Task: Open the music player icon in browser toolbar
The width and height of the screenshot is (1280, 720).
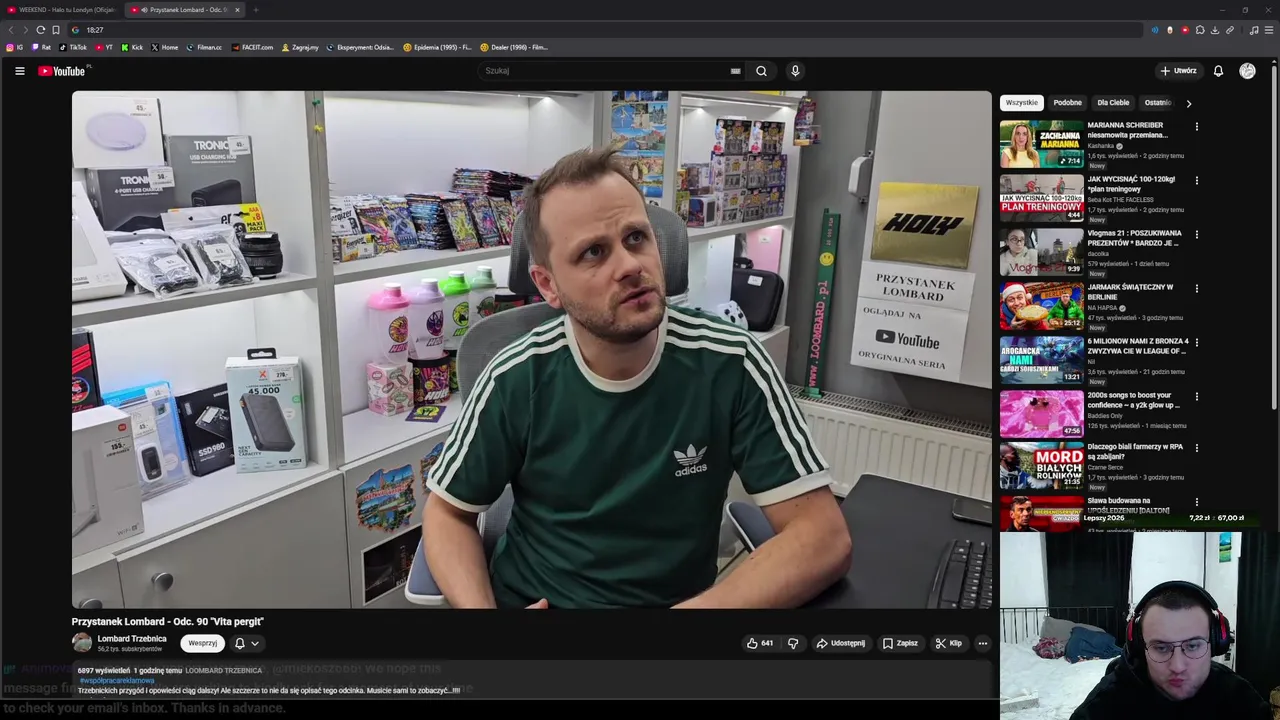Action: (x=1254, y=30)
